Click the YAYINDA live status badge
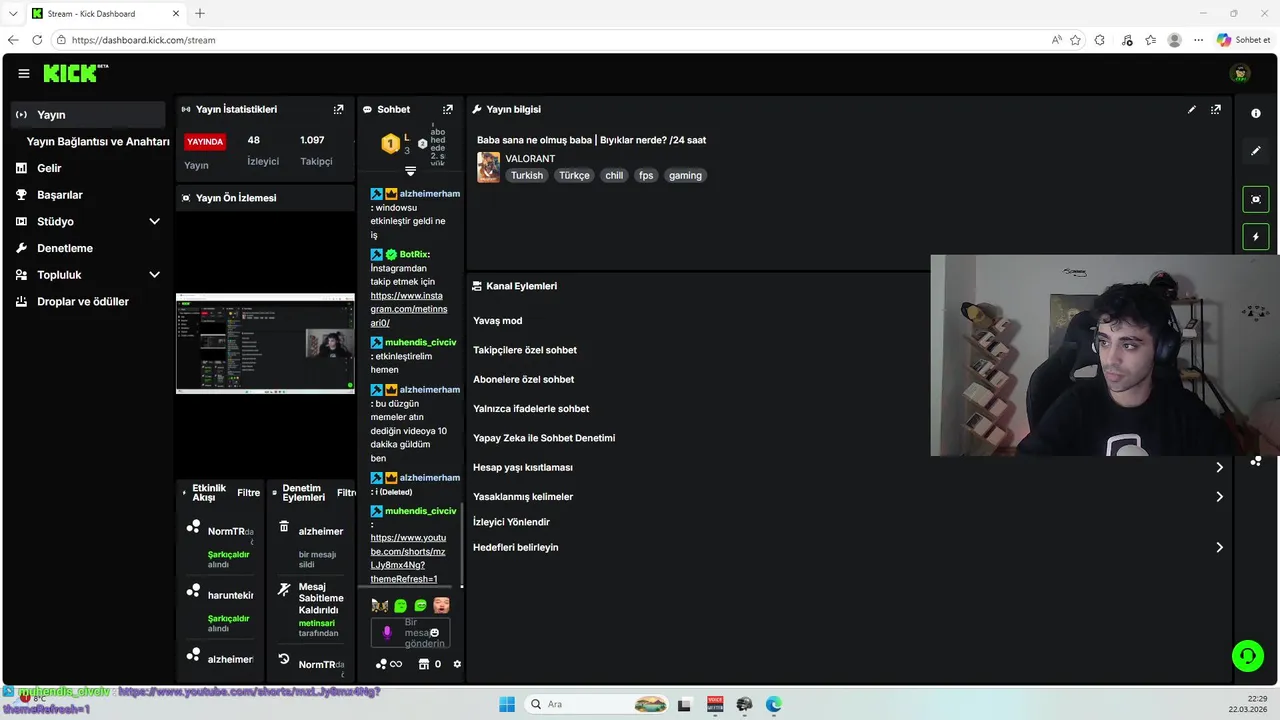Viewport: 1280px width, 720px height. point(205,141)
